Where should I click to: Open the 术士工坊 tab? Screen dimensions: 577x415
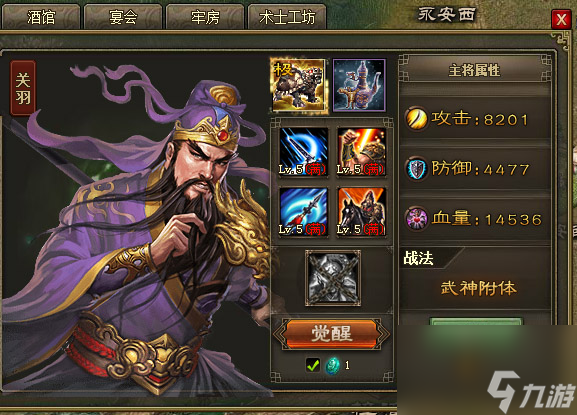pos(287,17)
